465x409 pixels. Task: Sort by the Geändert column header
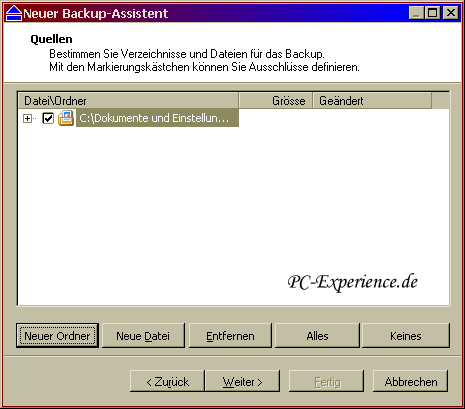[x=372, y=101]
